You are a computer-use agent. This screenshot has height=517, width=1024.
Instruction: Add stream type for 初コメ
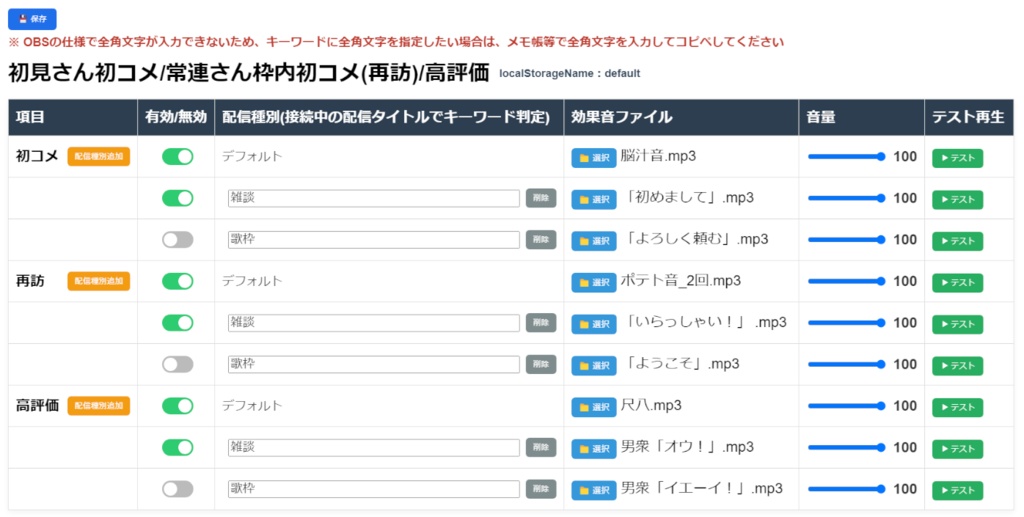click(x=99, y=157)
